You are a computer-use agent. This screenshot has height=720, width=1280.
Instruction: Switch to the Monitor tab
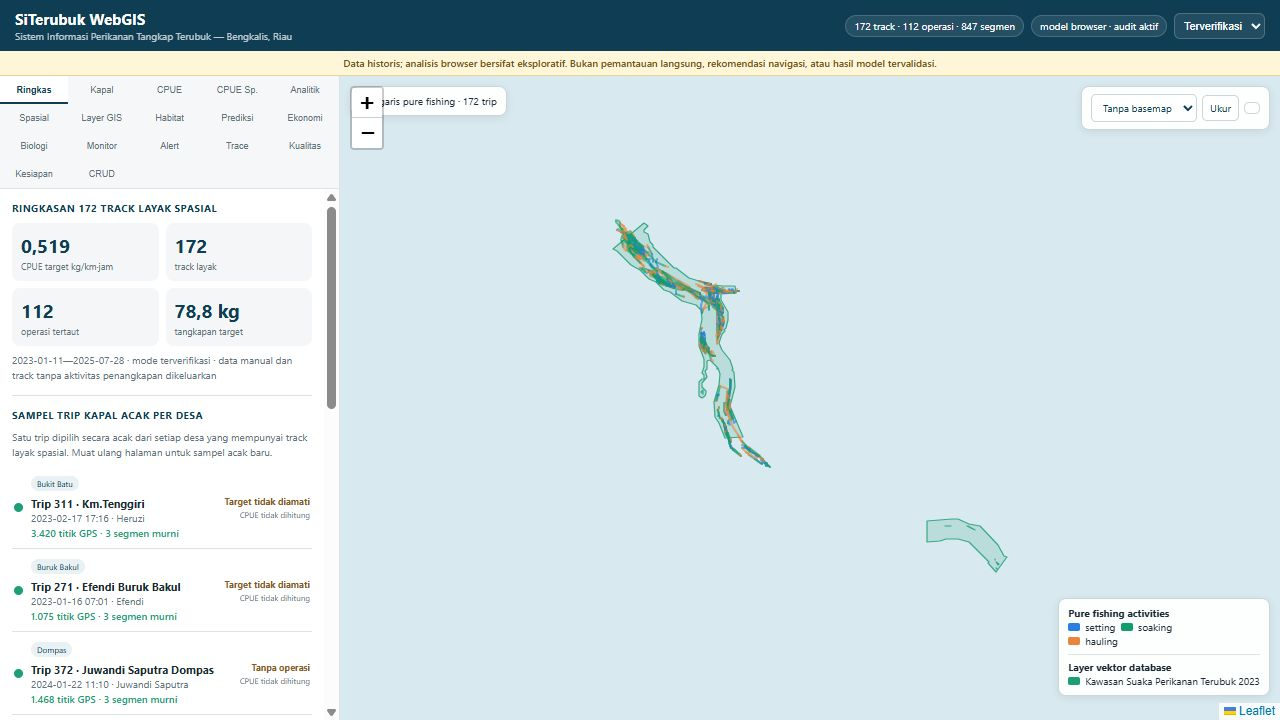click(102, 146)
